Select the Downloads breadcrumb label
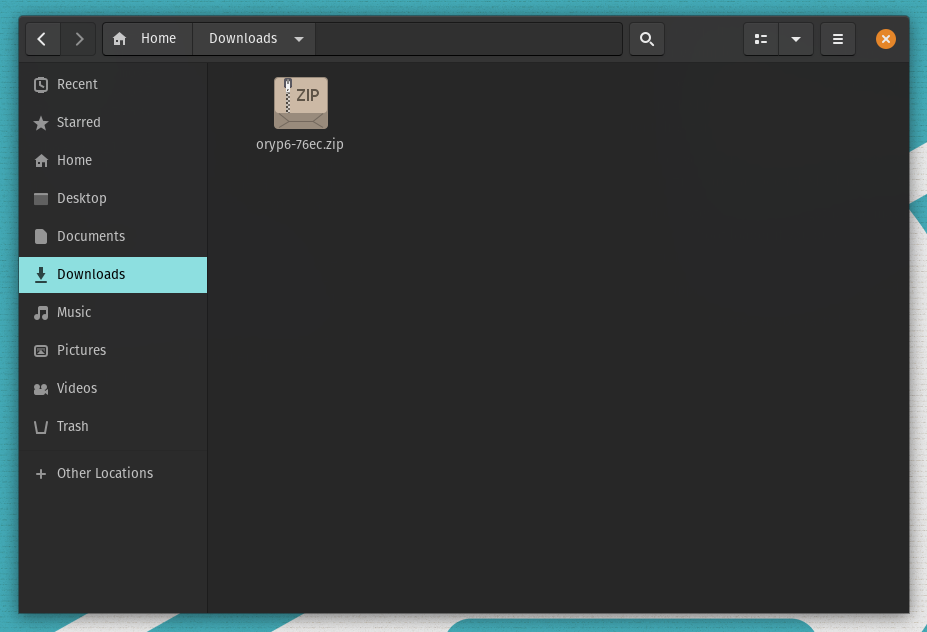Image resolution: width=927 pixels, height=632 pixels. point(245,38)
